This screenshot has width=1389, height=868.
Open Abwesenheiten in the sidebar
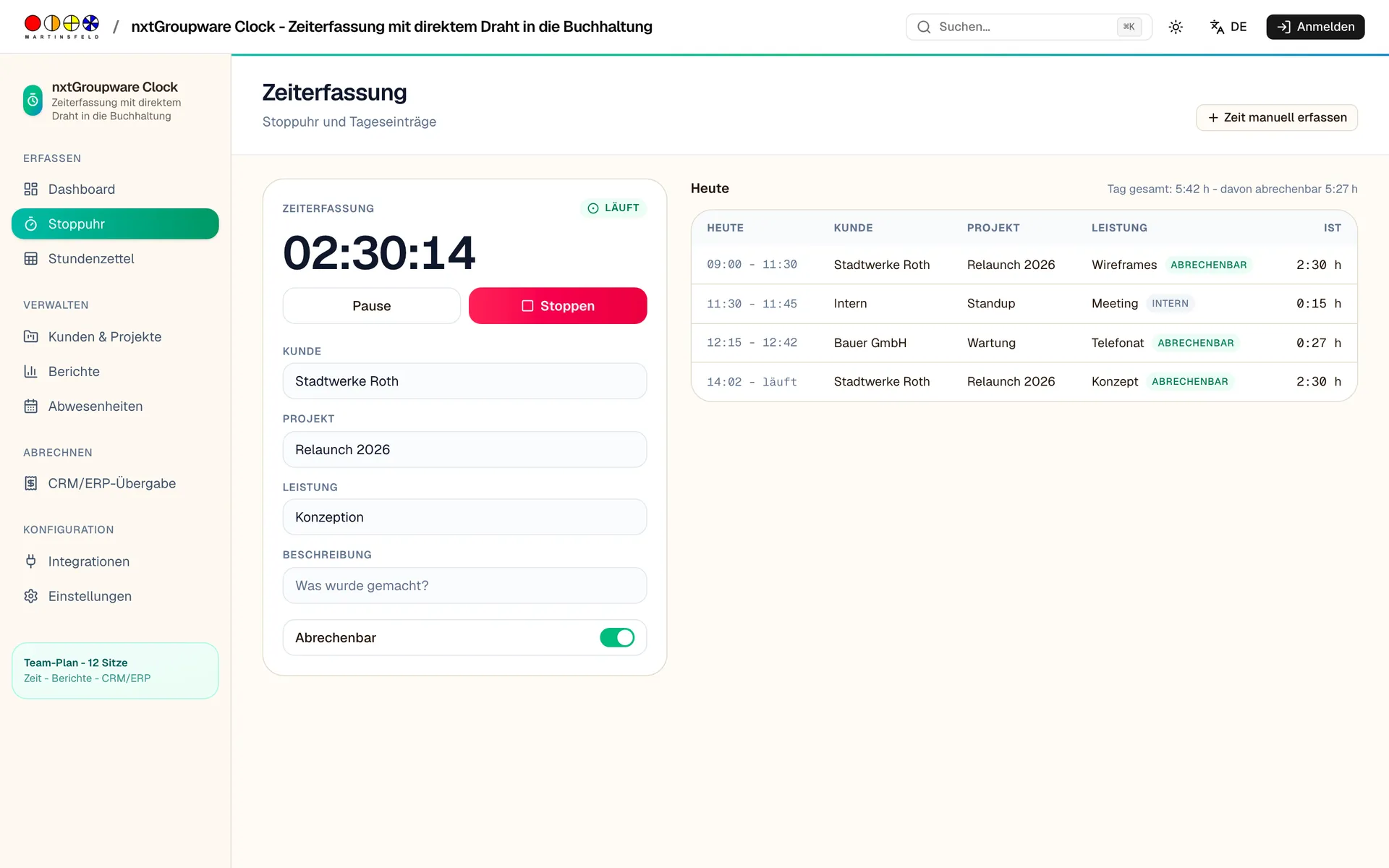(x=115, y=406)
